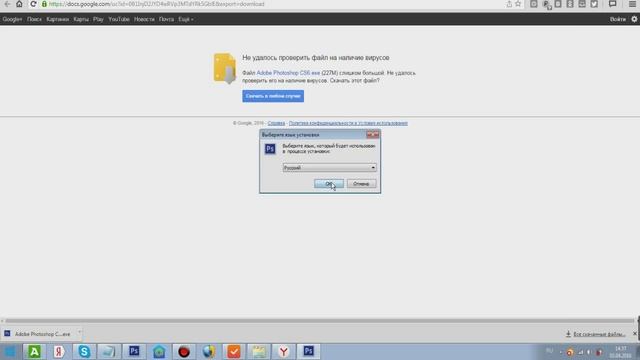
Task: Open the Adobe Photoshop CS6.exe file link
Action: pos(288,73)
